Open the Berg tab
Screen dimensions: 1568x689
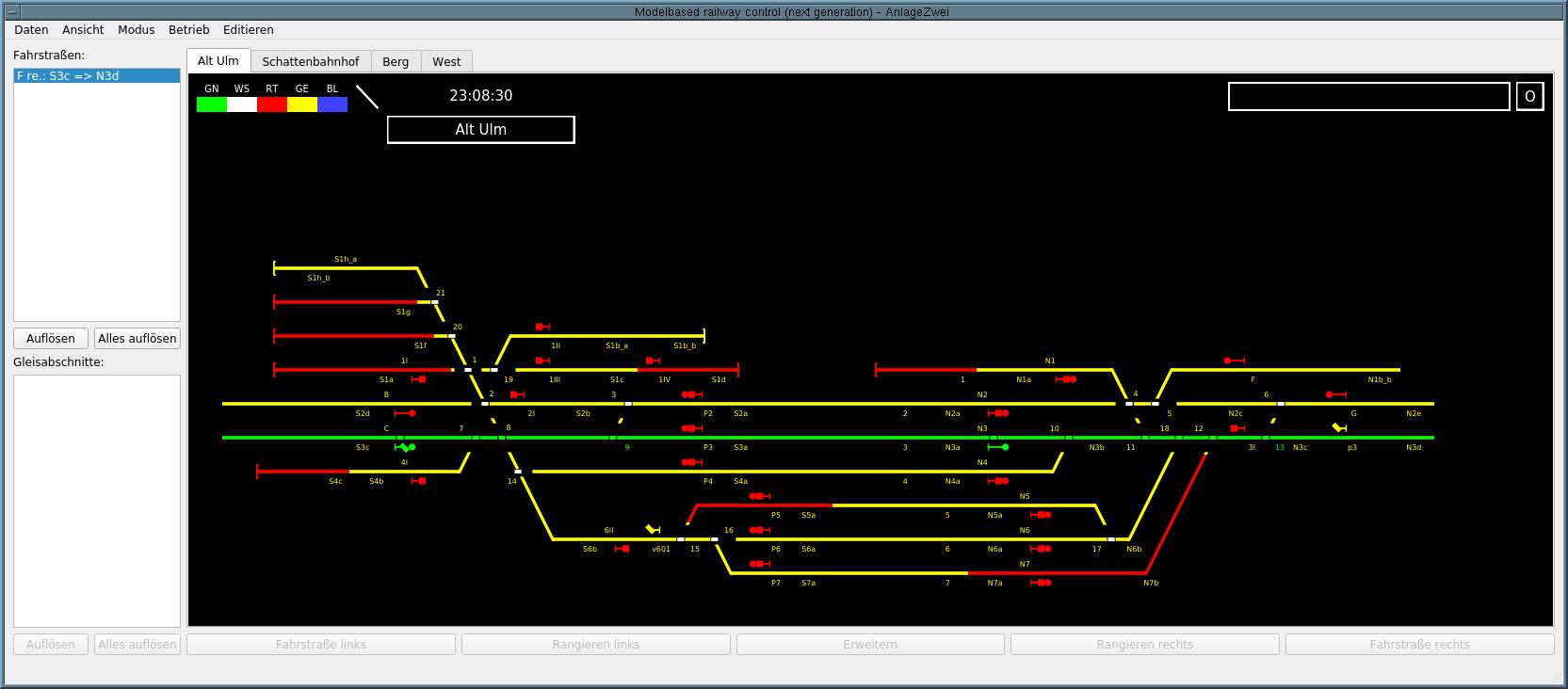pos(396,61)
